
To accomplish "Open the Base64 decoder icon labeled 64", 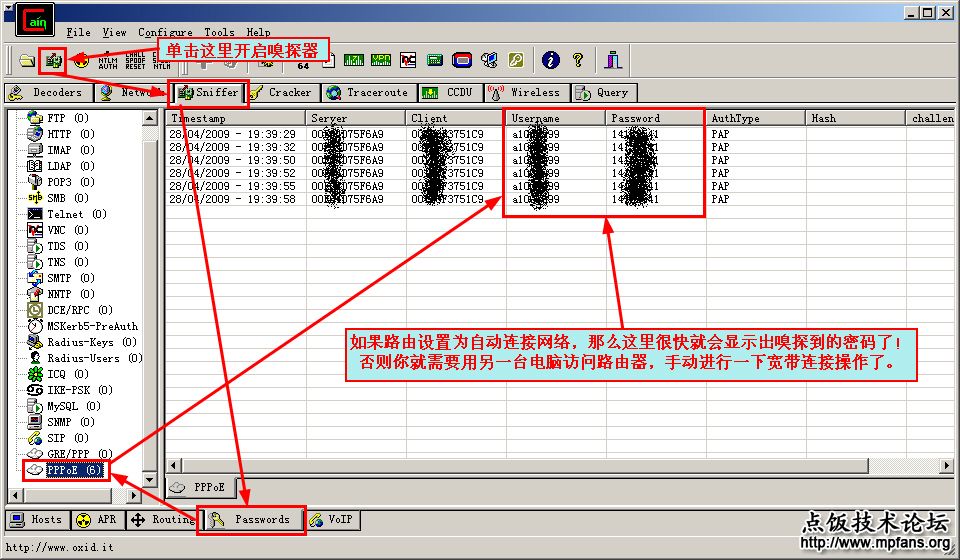I will 303,65.
